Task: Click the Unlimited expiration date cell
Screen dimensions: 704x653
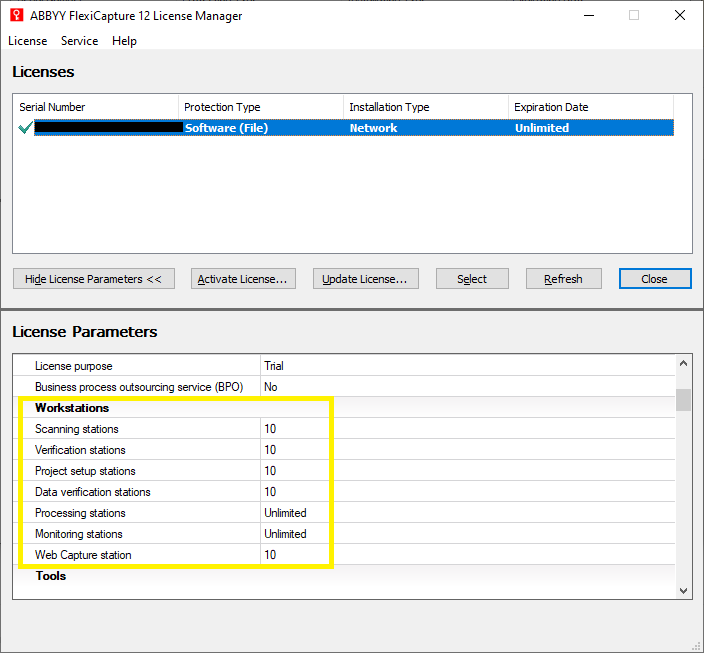Action: (x=542, y=128)
